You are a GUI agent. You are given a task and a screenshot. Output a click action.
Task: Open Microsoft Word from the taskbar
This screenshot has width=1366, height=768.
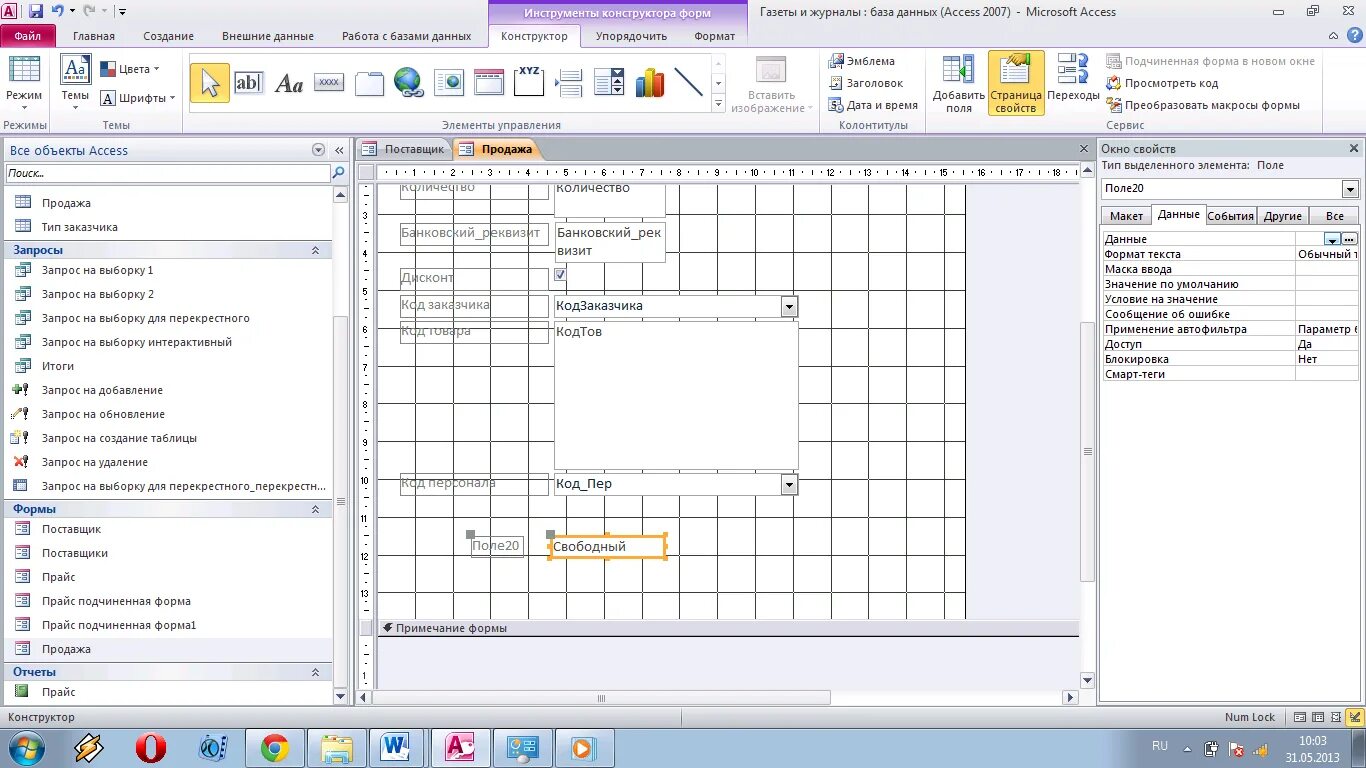pyautogui.click(x=397, y=748)
